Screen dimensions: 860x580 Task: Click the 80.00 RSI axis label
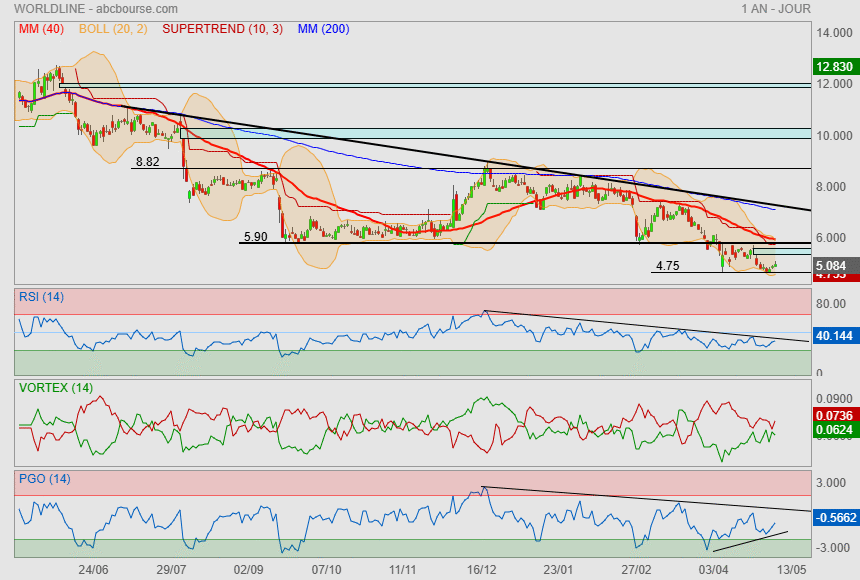831,304
